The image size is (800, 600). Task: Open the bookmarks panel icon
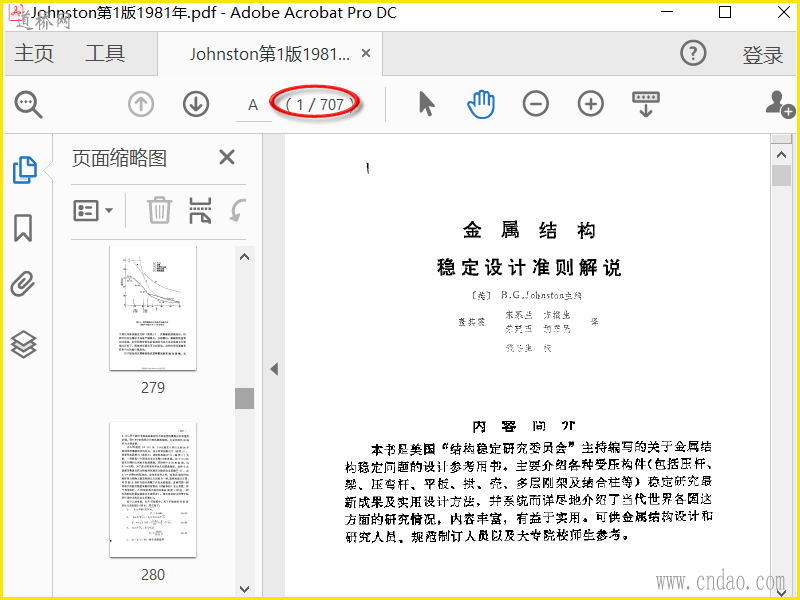[23, 228]
